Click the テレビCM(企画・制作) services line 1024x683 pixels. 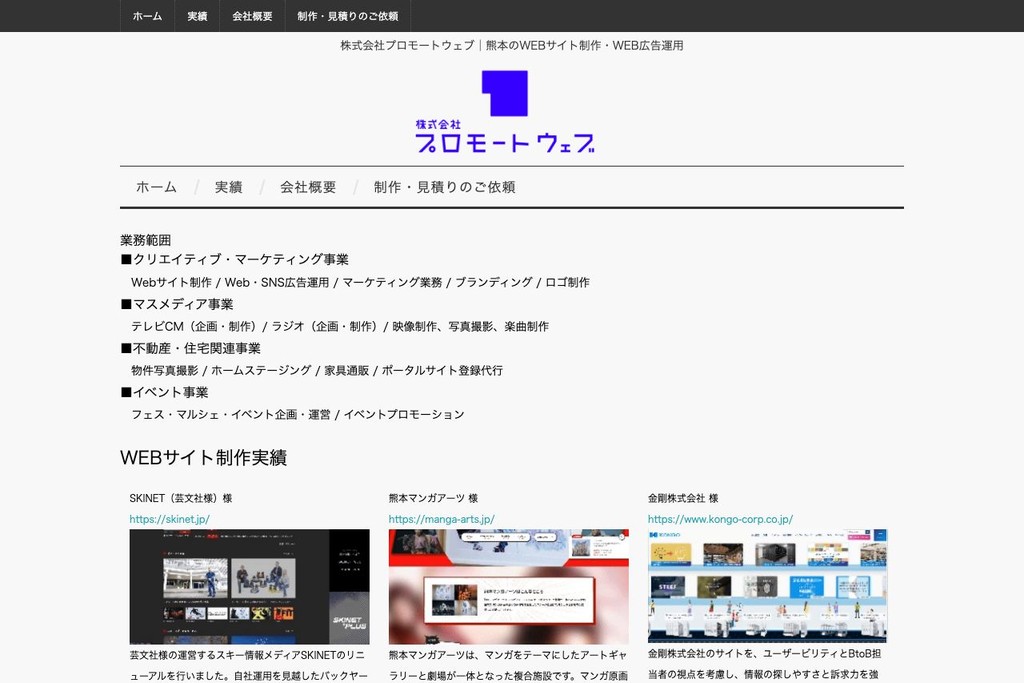(340, 326)
